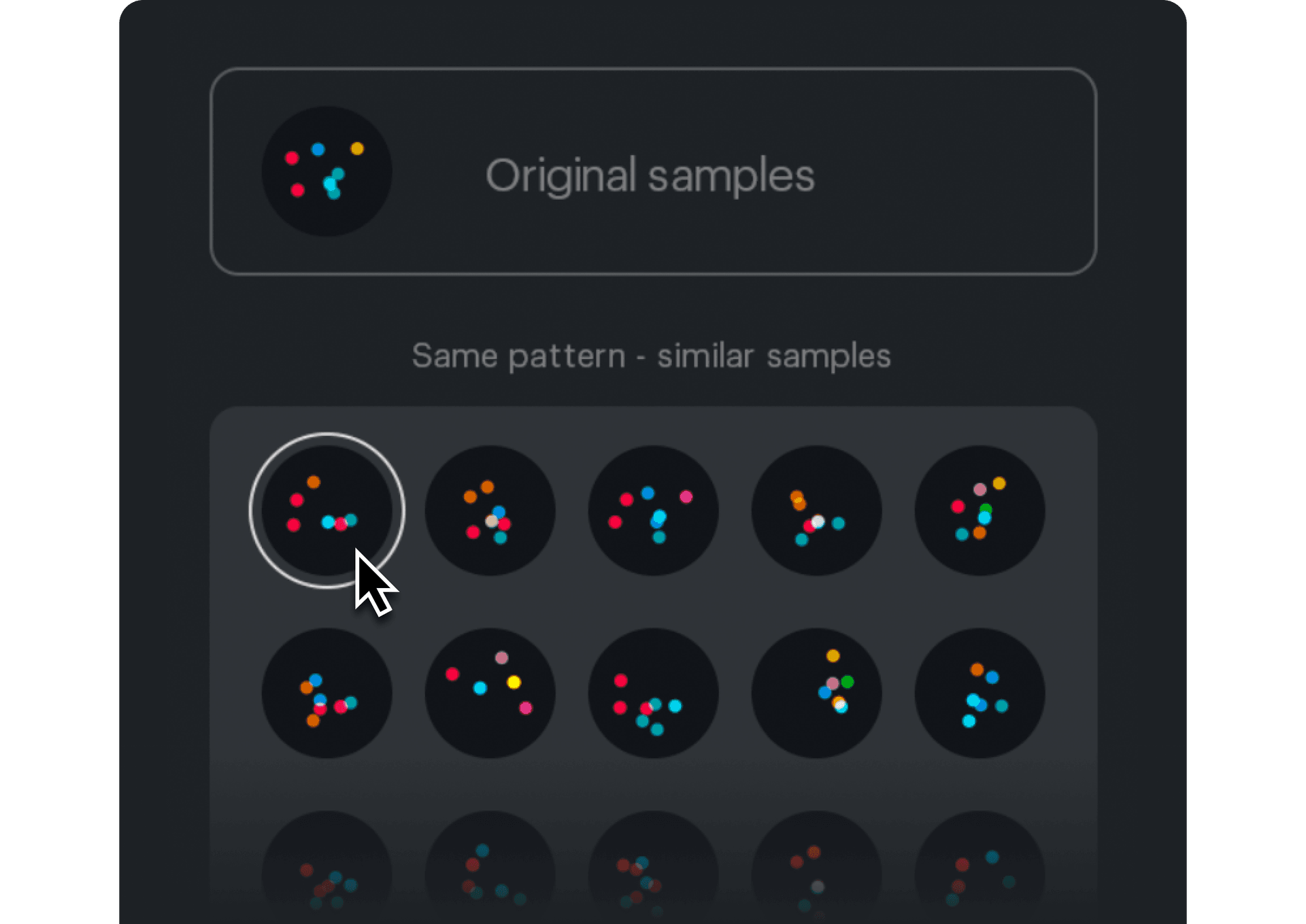Click the Same pattern - similar samples heading
This screenshot has height=924, width=1306.
pyautogui.click(x=651, y=356)
